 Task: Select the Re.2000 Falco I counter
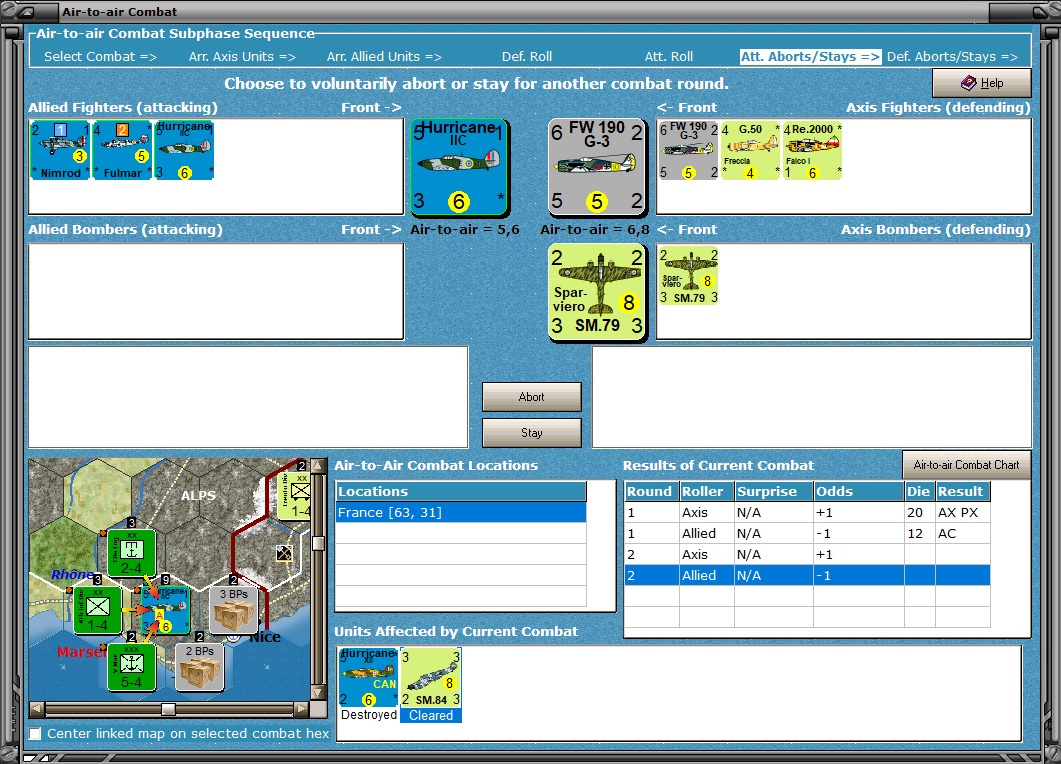(x=813, y=150)
